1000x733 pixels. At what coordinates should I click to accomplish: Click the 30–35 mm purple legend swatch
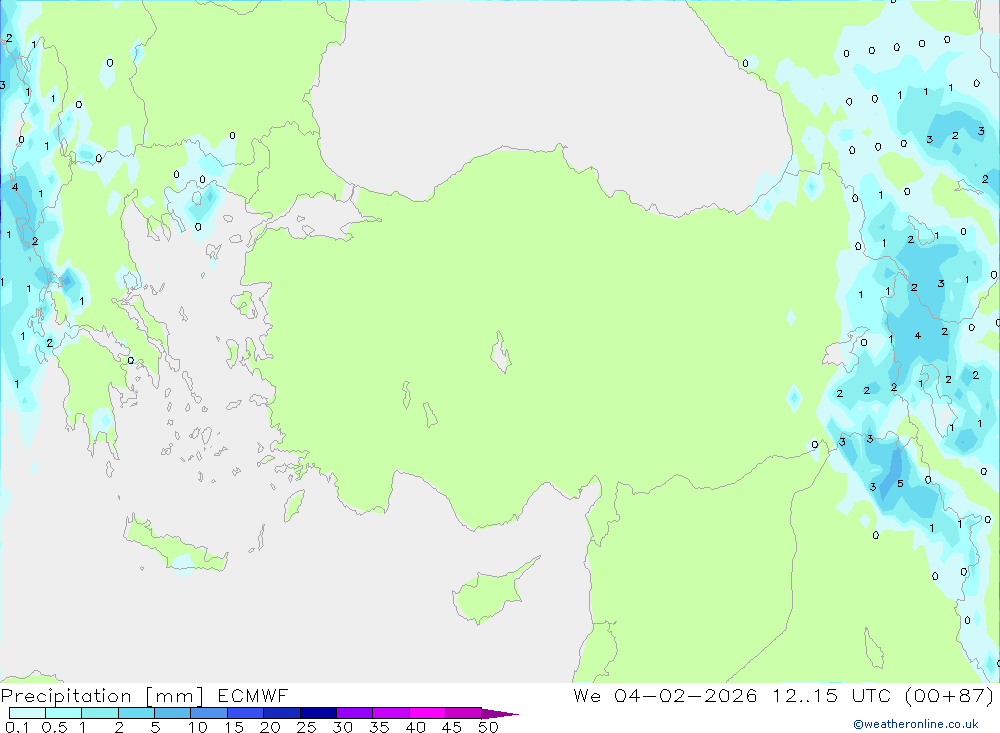pos(355,713)
